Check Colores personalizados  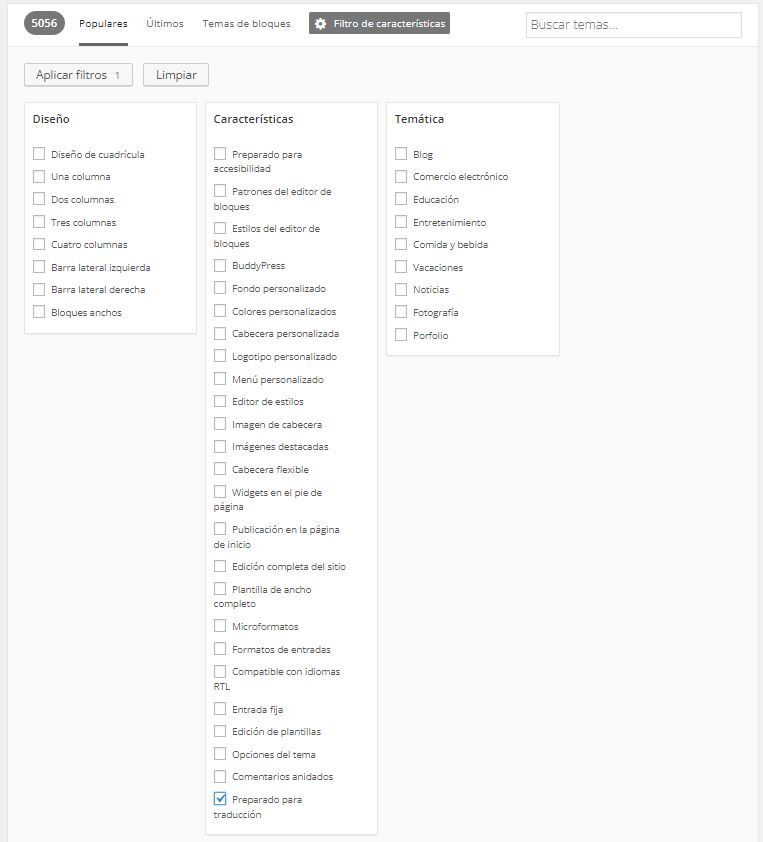[220, 311]
